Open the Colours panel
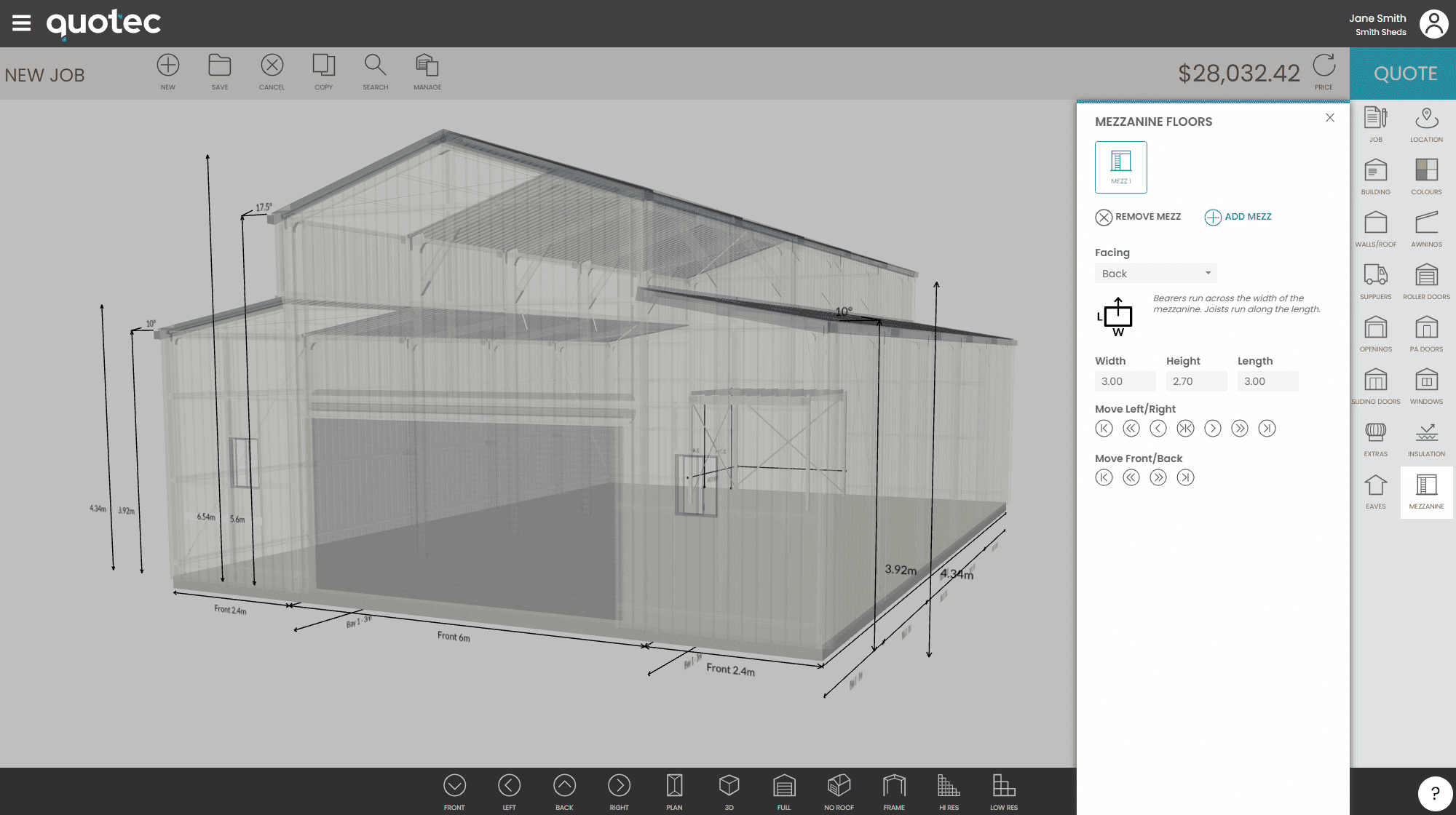This screenshot has height=815, width=1456. 1425,174
